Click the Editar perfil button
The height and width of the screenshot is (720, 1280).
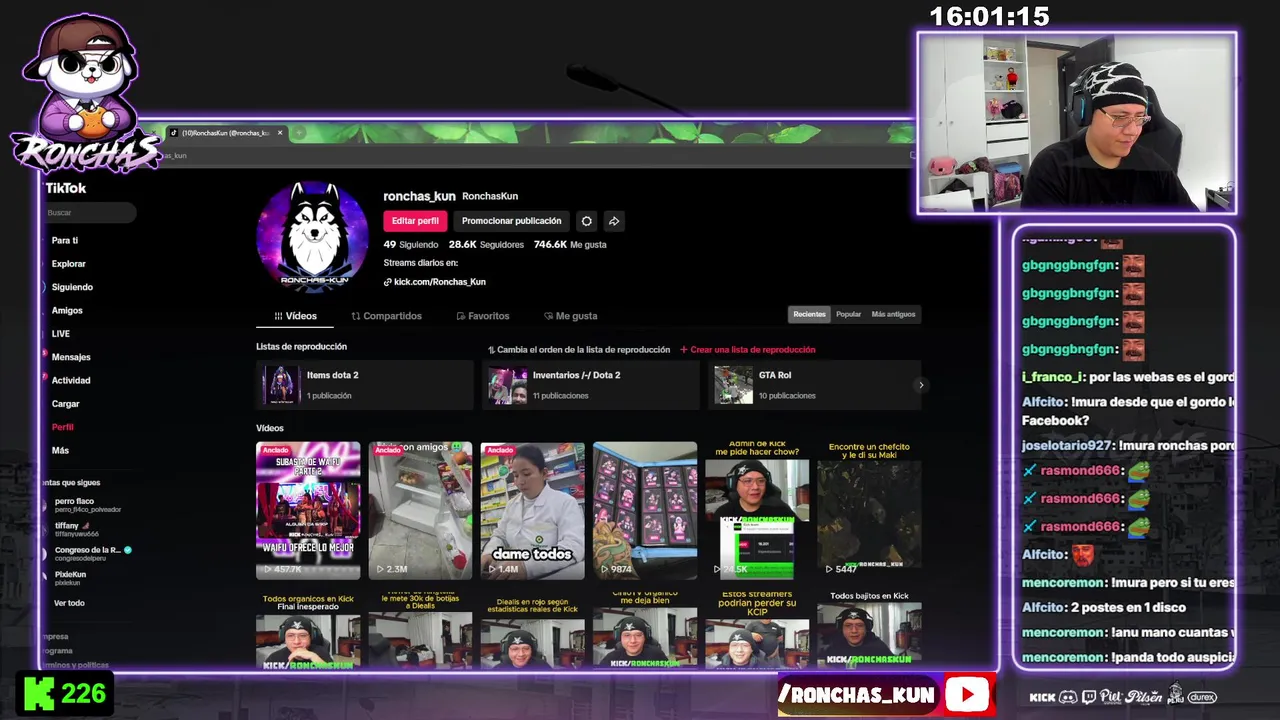coord(415,221)
